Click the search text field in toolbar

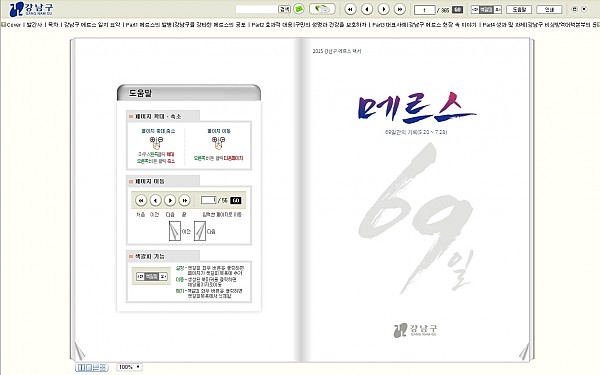[256, 9]
